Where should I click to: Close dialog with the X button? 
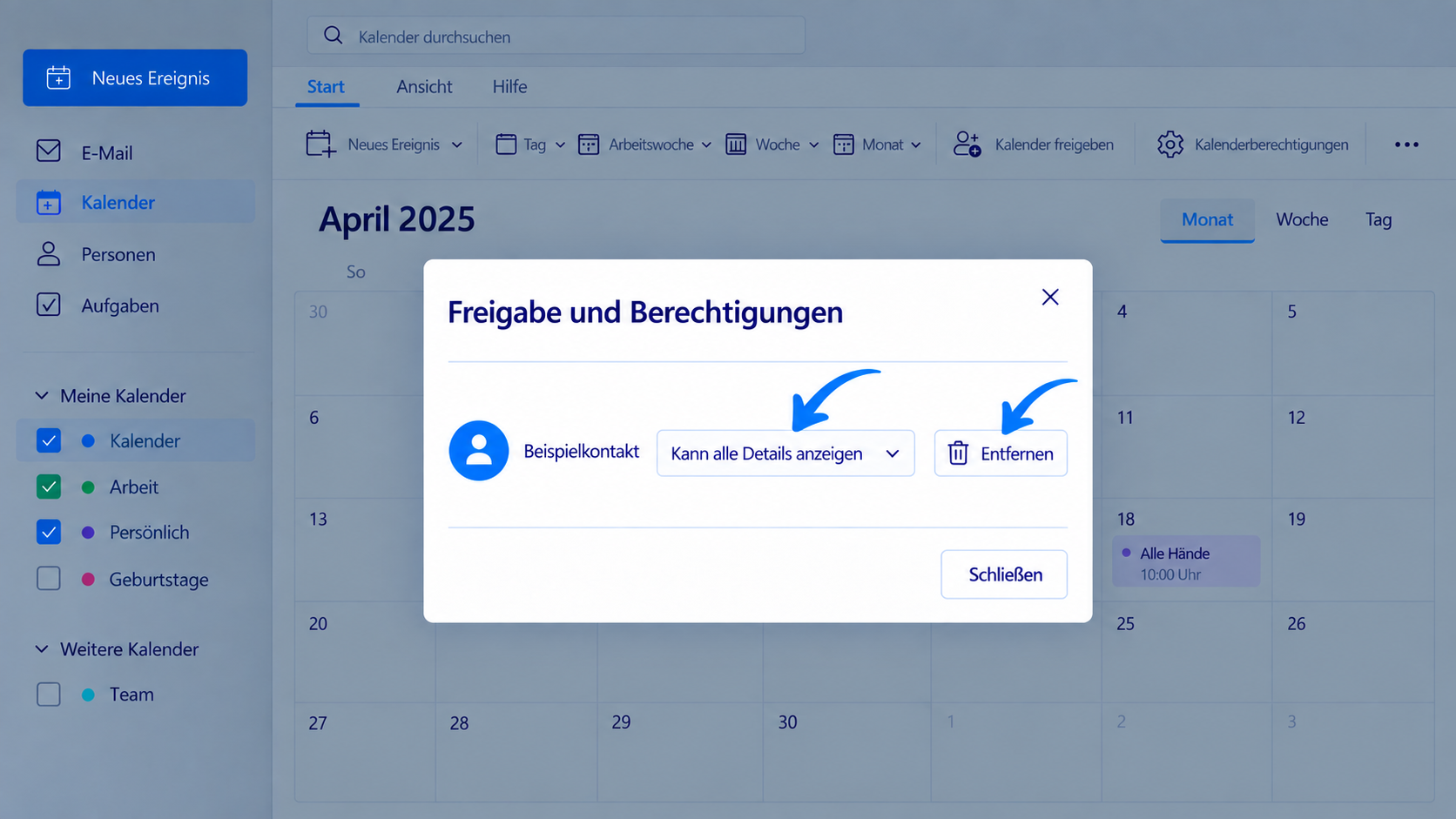pyautogui.click(x=1050, y=297)
